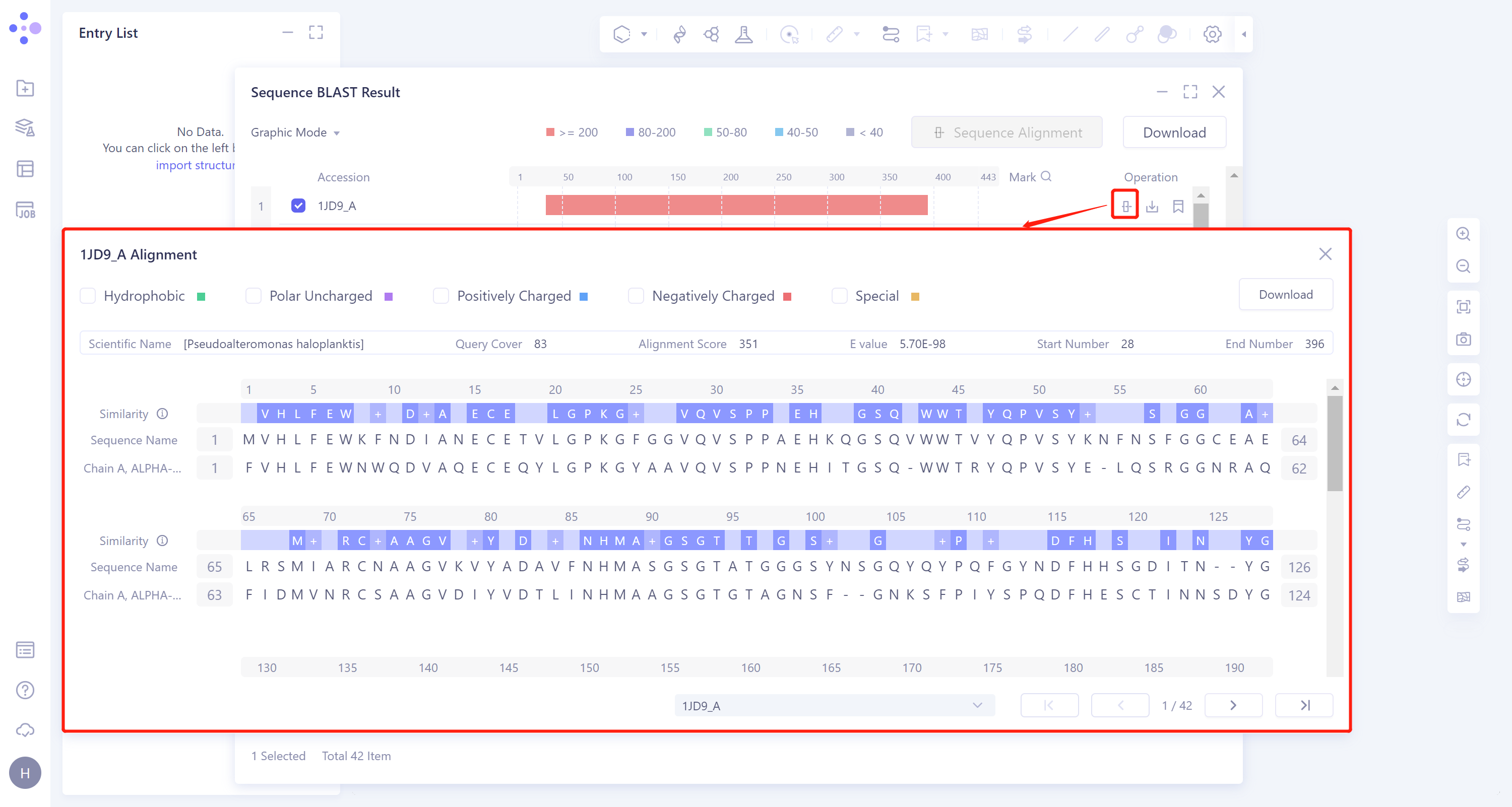
Task: Select the DNA helix tool in the toolbar
Action: pos(679,34)
